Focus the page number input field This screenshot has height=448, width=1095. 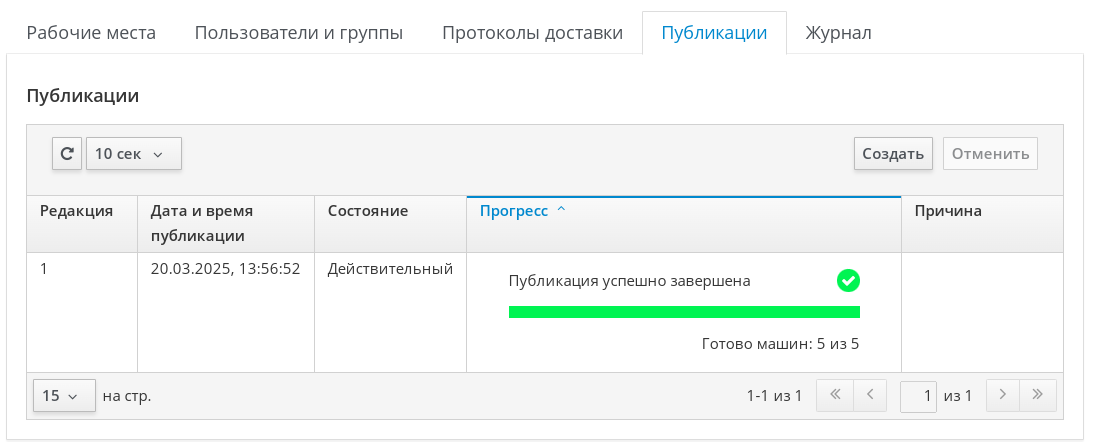point(918,396)
